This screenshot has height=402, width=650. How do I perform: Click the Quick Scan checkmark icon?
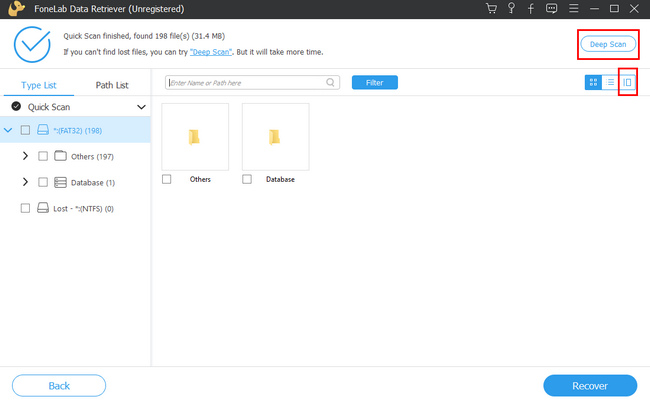click(16, 107)
